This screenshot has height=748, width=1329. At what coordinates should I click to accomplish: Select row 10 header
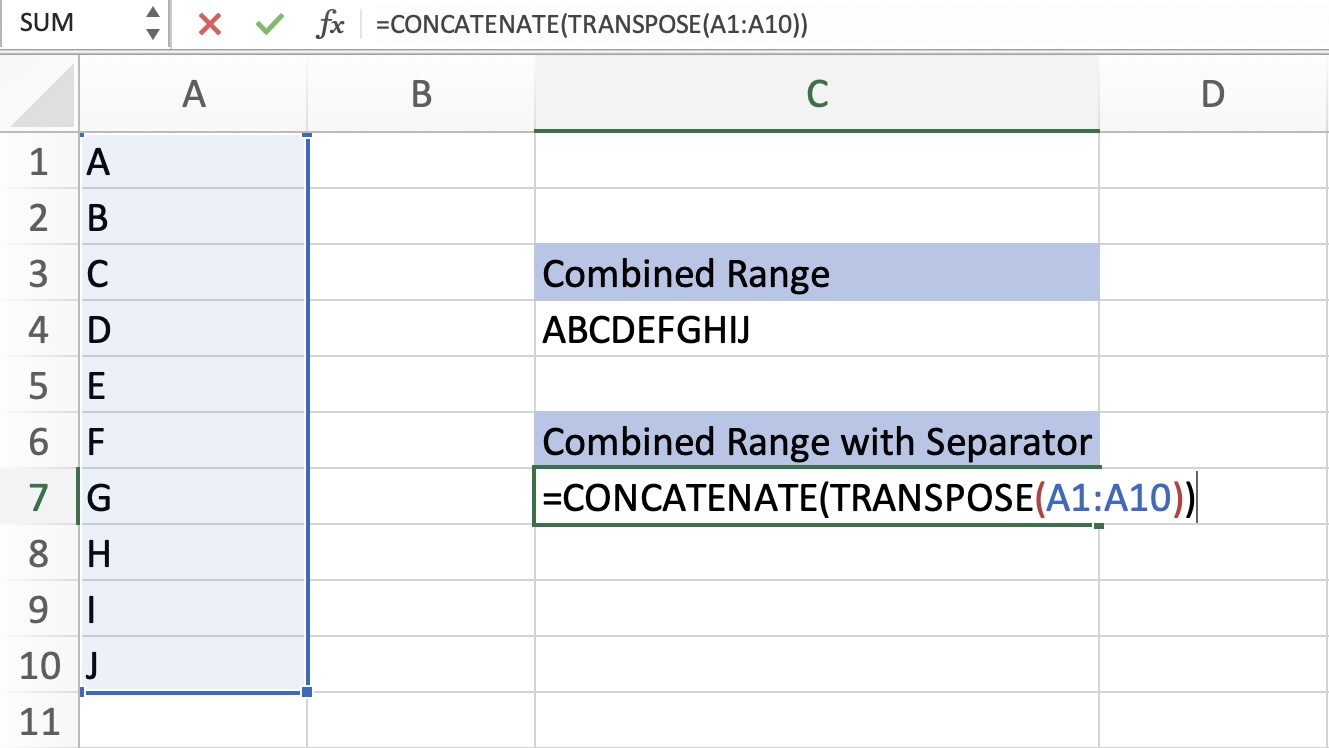coord(38,665)
